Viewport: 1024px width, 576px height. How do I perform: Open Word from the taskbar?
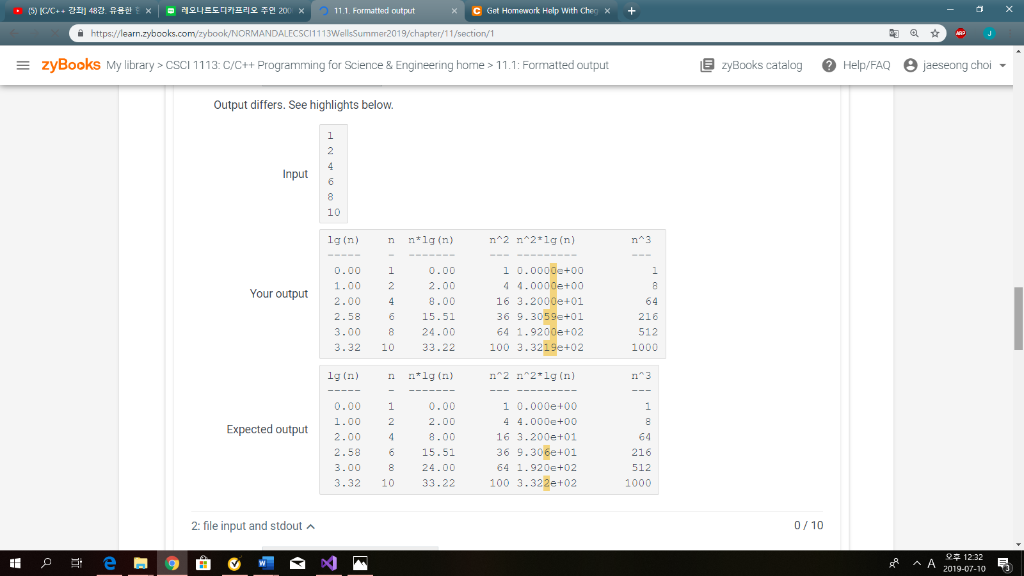(265, 563)
